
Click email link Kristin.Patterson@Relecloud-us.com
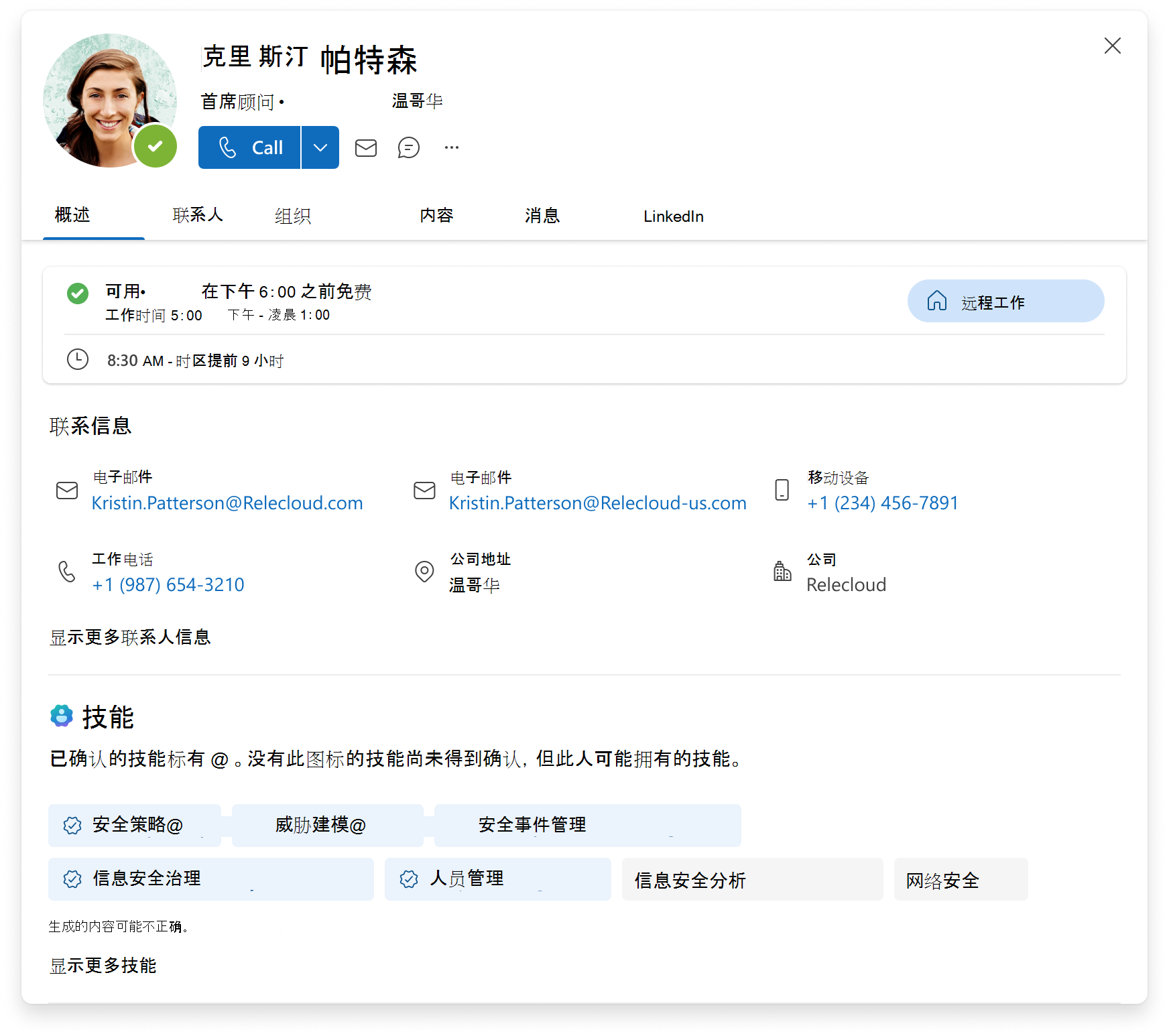click(x=598, y=503)
